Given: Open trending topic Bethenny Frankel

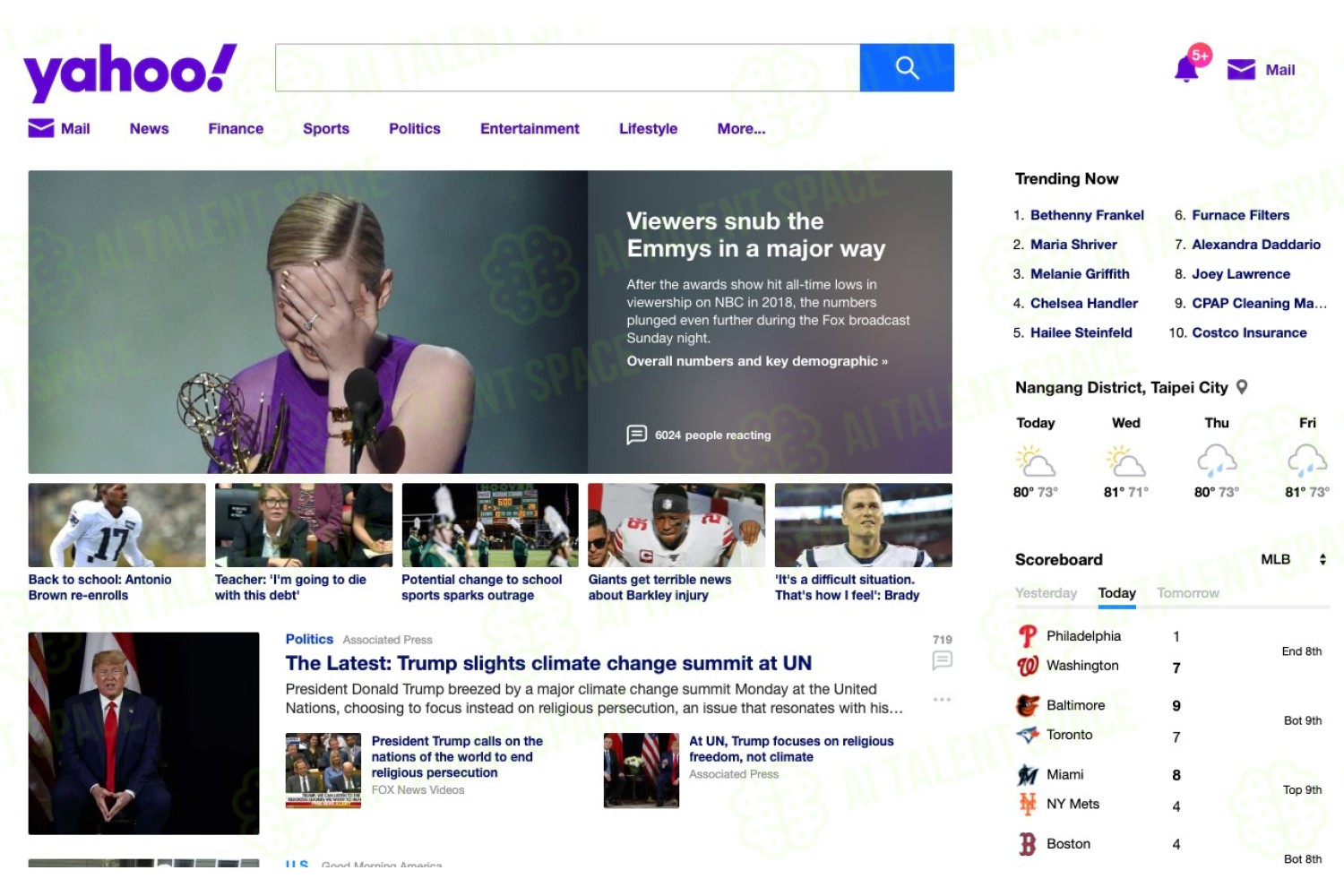Looking at the screenshot, I should (x=1087, y=215).
